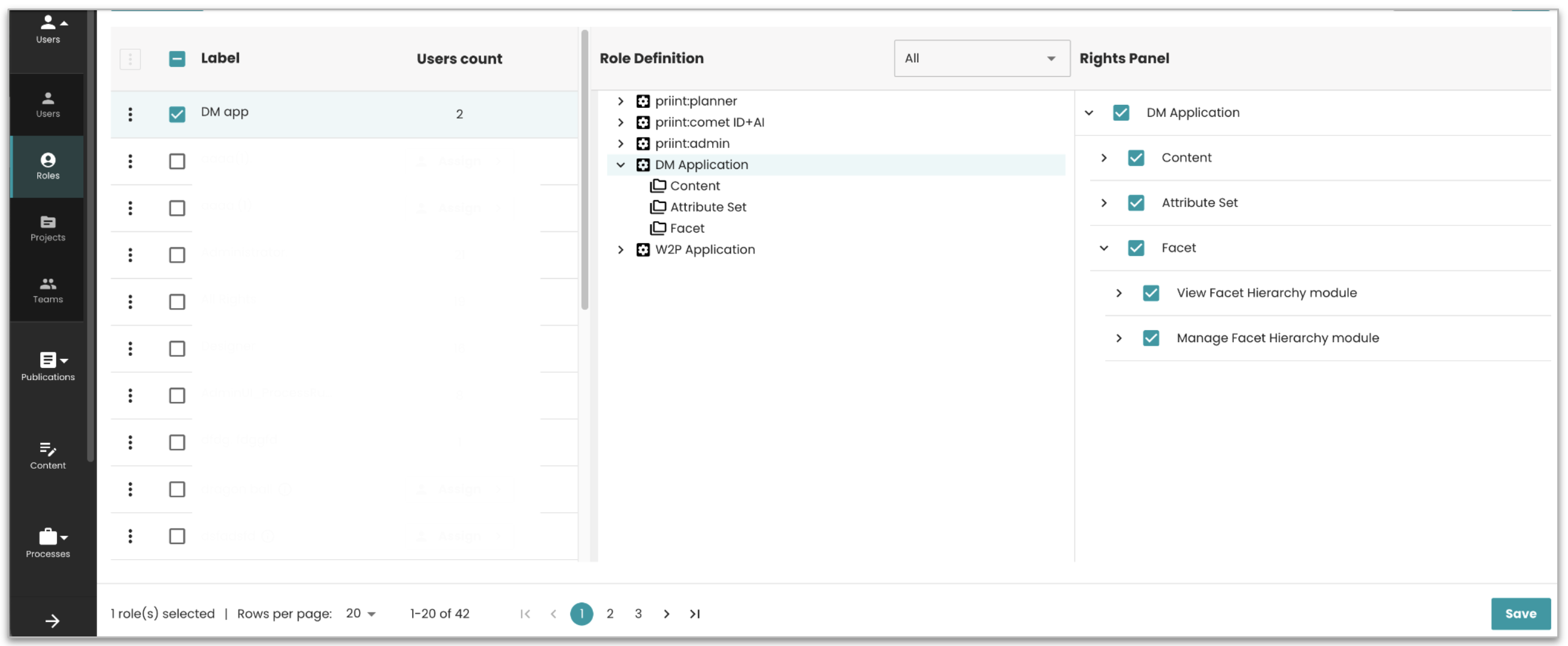This screenshot has height=646, width=1568.
Task: Open the rows per page selector
Action: (x=361, y=613)
